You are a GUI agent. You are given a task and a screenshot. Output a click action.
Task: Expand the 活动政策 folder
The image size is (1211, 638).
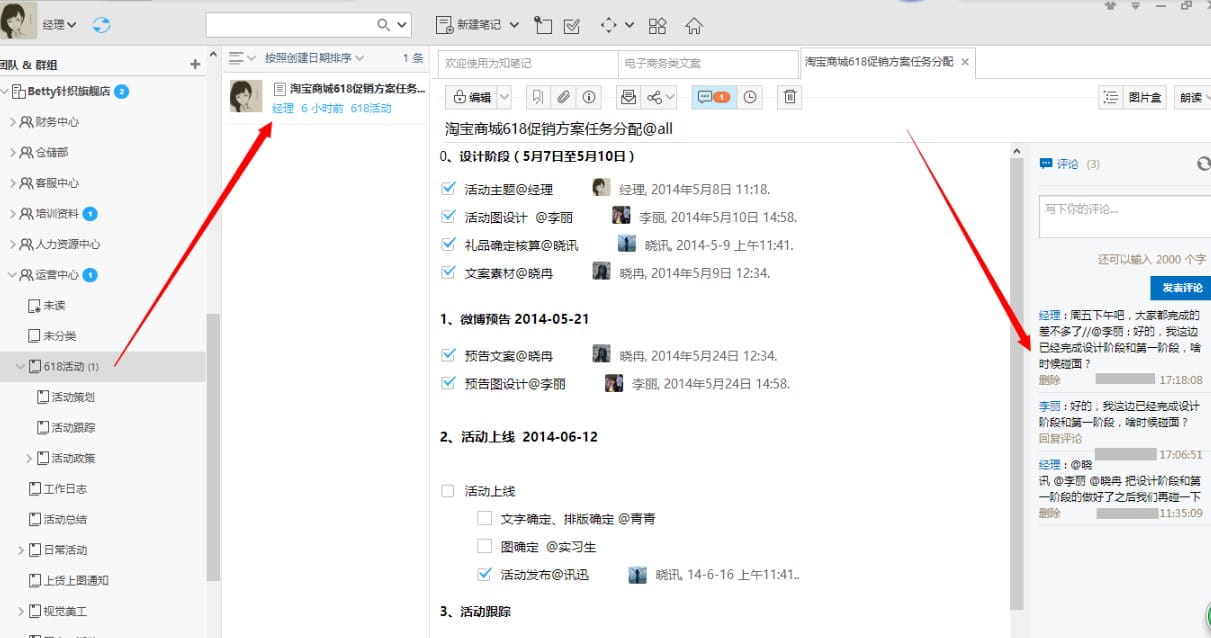tap(28, 458)
